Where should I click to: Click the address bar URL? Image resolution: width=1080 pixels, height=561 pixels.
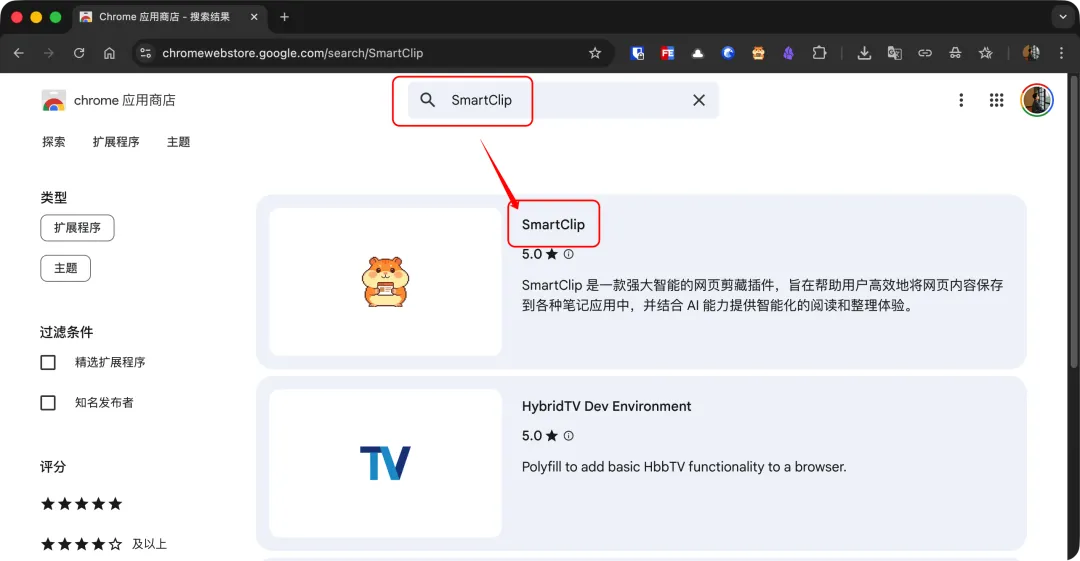[293, 53]
